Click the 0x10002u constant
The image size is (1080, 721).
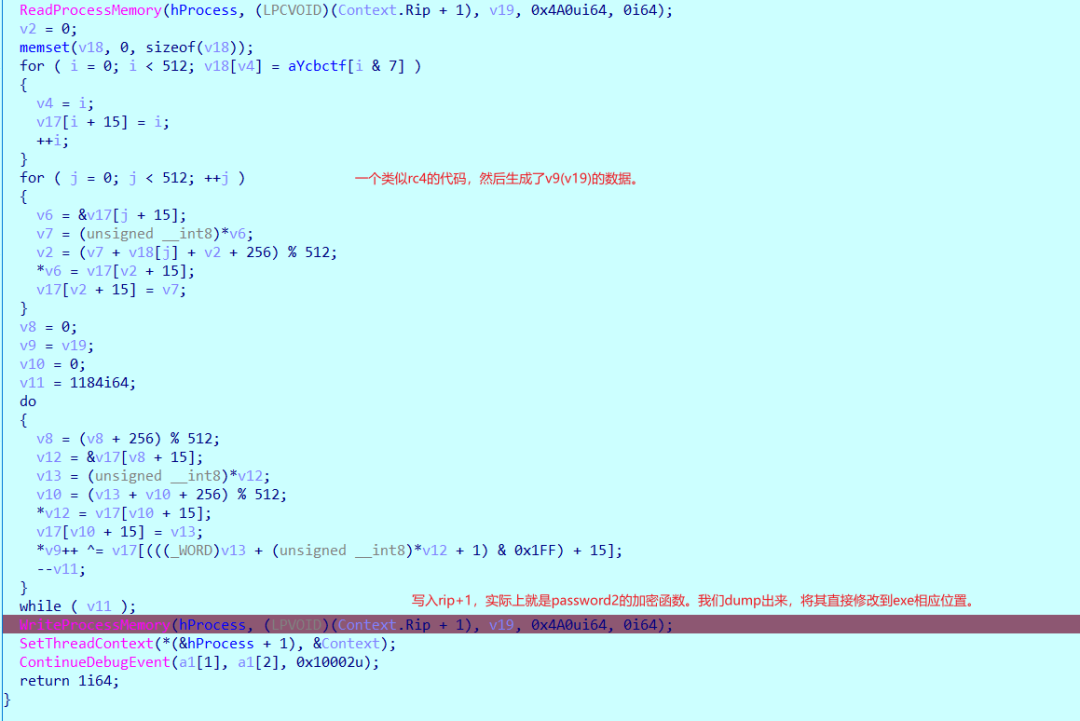point(329,662)
